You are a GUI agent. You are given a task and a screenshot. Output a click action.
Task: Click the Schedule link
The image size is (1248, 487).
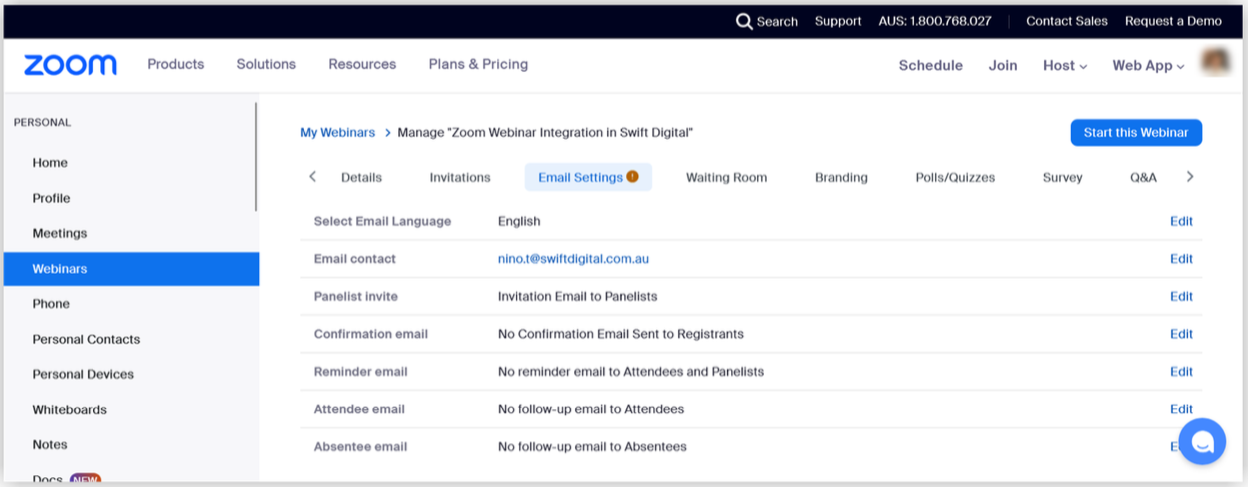tap(931, 65)
